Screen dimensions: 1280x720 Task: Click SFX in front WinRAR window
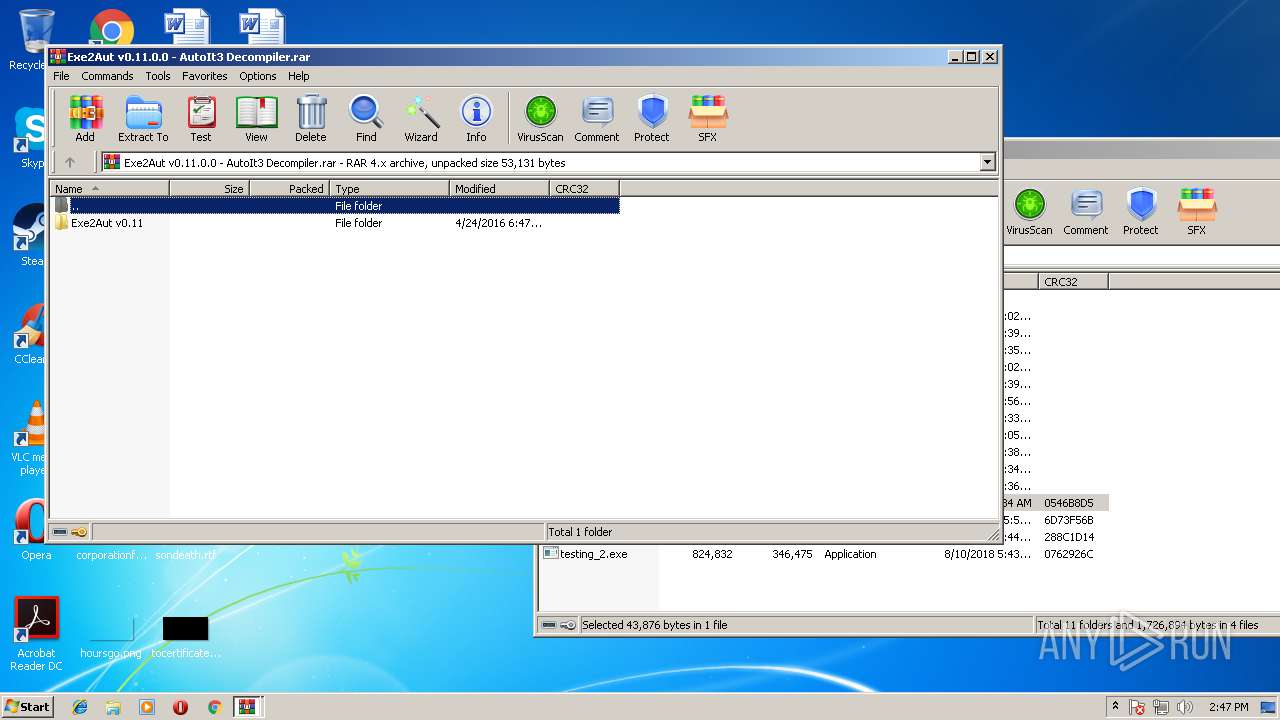click(x=708, y=119)
